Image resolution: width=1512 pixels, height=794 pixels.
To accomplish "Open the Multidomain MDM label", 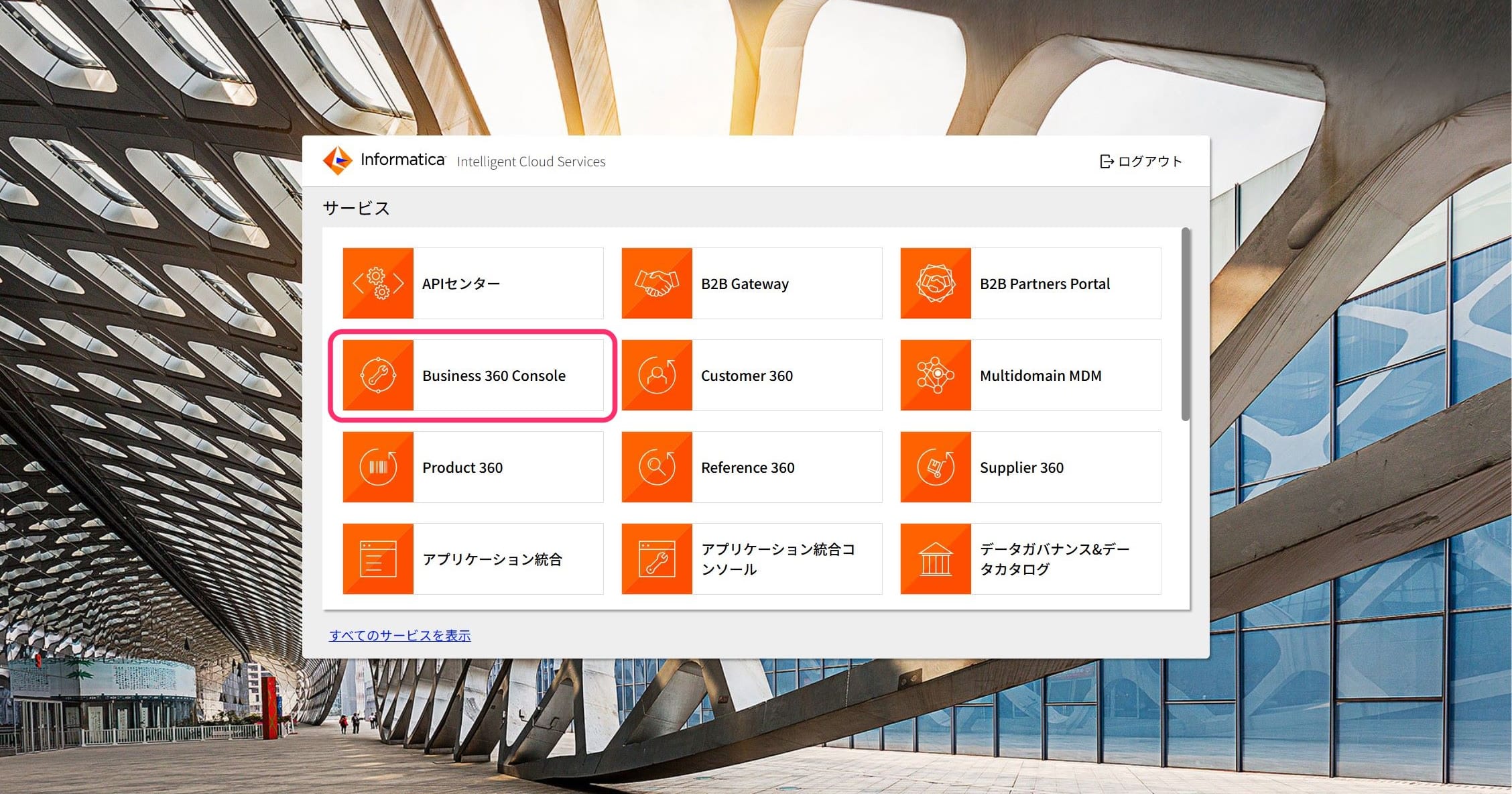I will [1041, 376].
